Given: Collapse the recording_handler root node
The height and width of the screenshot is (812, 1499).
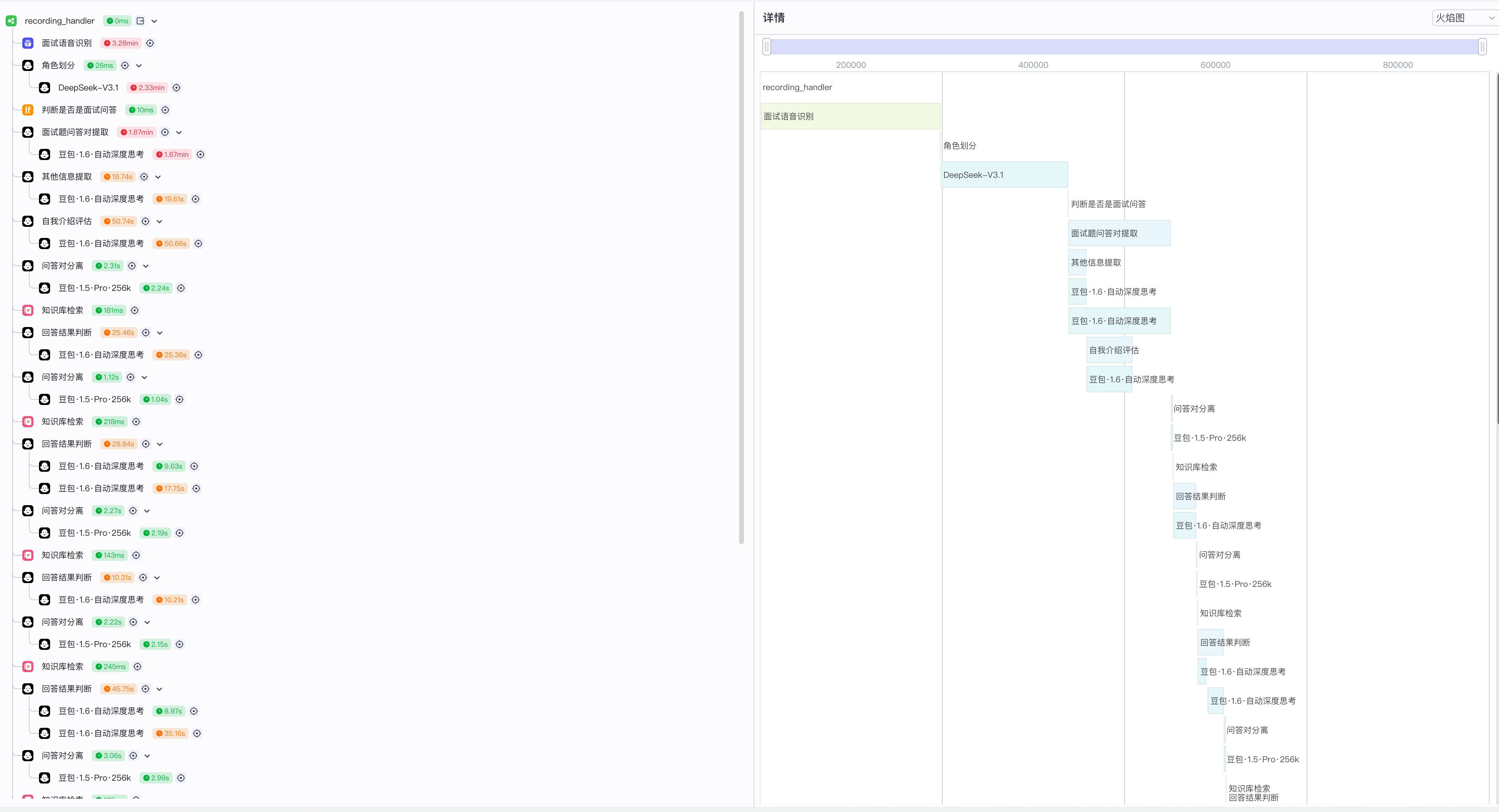Looking at the screenshot, I should tap(154, 21).
